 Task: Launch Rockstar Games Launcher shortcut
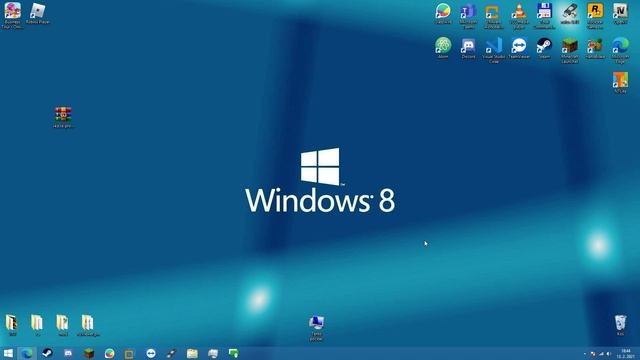595,16
